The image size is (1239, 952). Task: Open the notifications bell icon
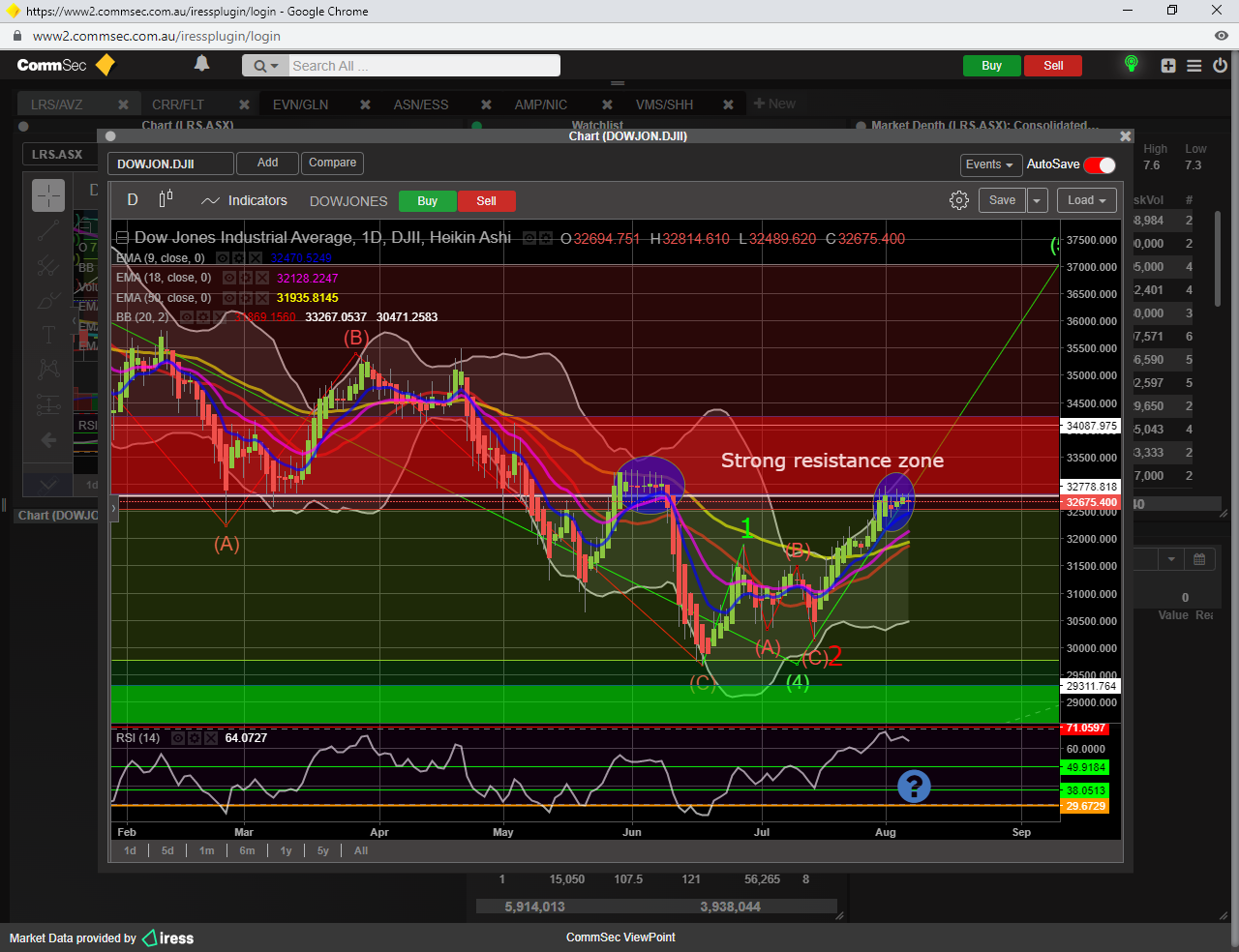point(201,64)
